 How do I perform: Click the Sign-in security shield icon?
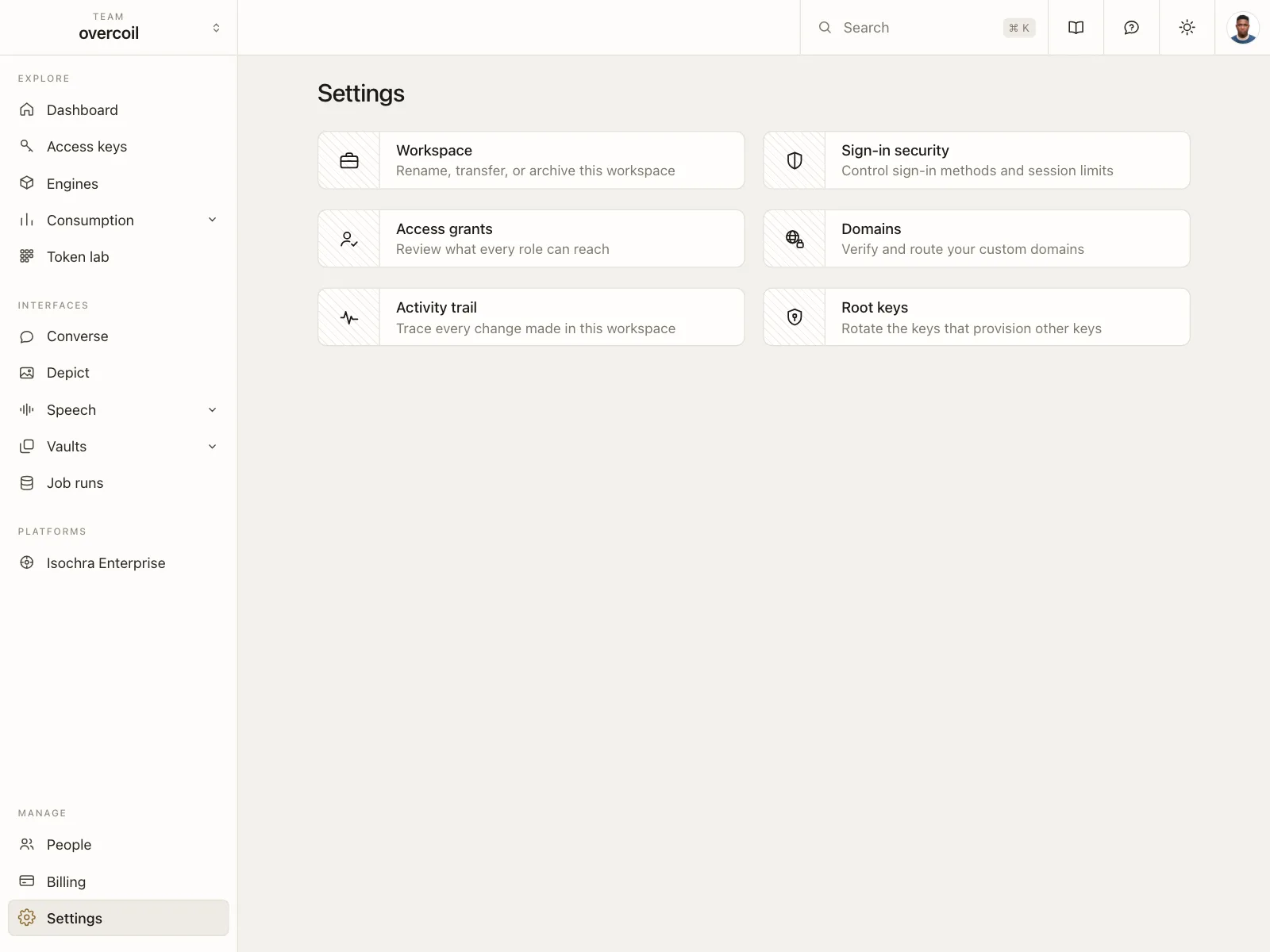click(795, 160)
